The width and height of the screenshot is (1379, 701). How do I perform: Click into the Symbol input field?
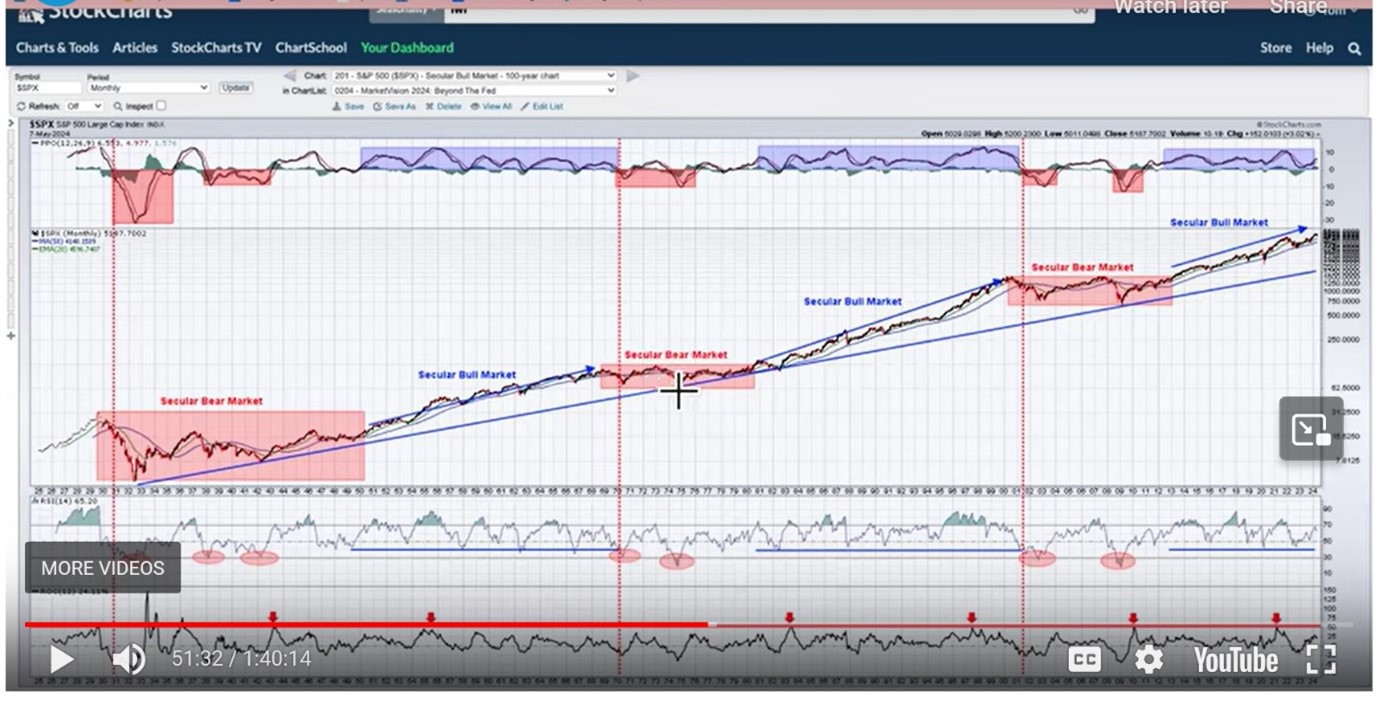pyautogui.click(x=48, y=88)
